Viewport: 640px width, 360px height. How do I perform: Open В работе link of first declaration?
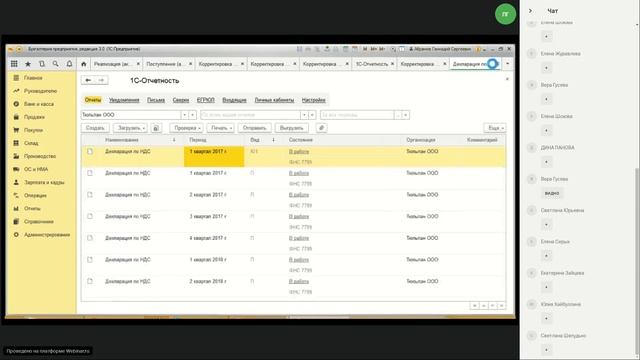click(x=299, y=152)
